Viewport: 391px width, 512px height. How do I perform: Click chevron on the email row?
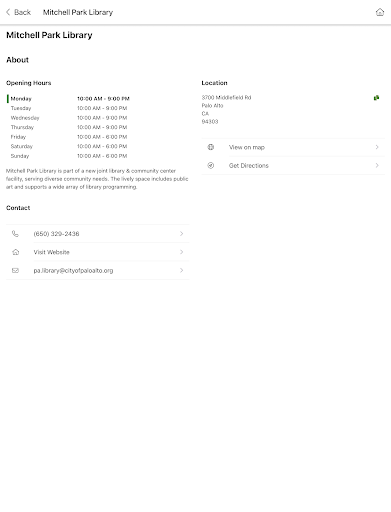pyautogui.click(x=181, y=270)
